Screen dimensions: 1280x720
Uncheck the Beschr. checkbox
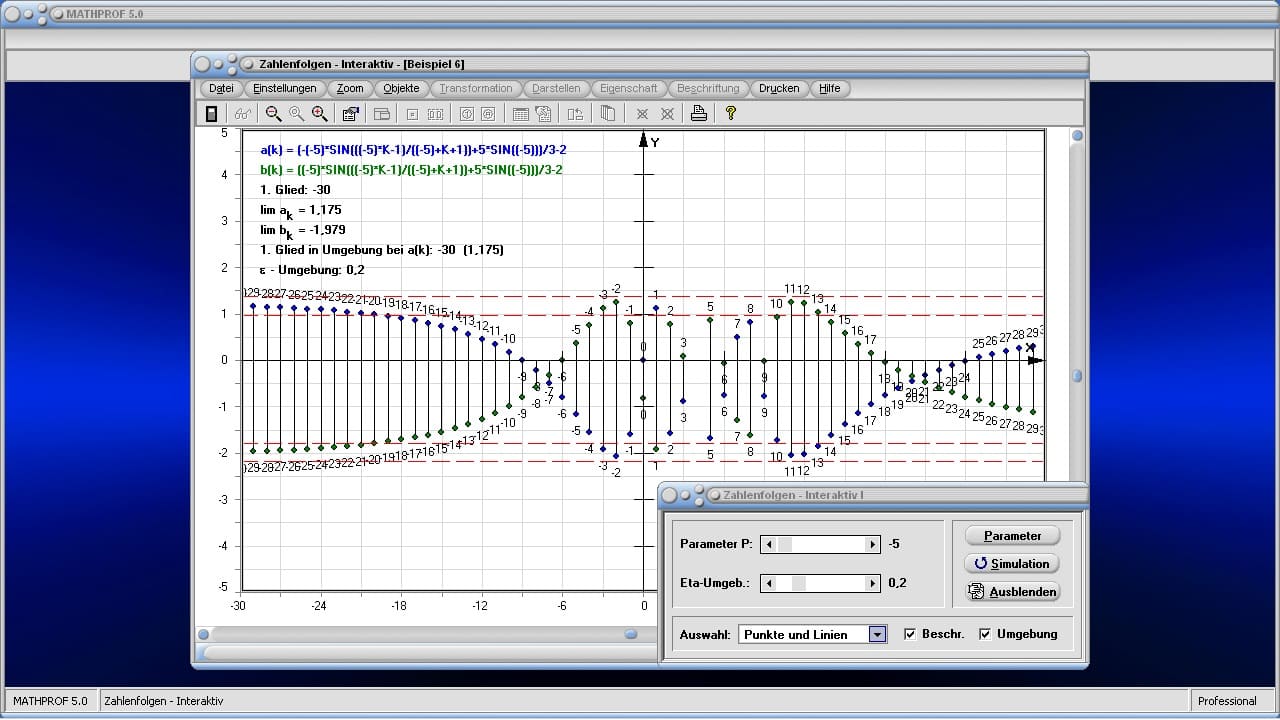click(x=909, y=634)
